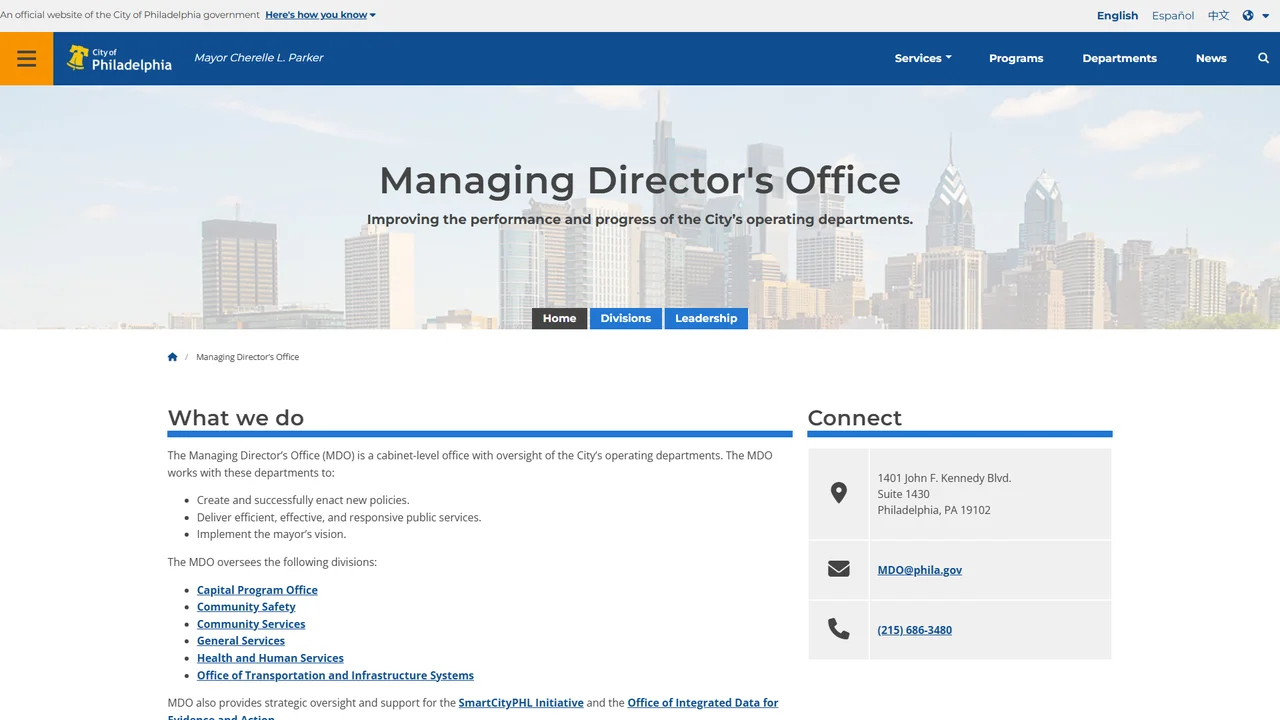Click the "What we do" heading
Viewport: 1280px width, 720px height.
pyautogui.click(x=236, y=418)
